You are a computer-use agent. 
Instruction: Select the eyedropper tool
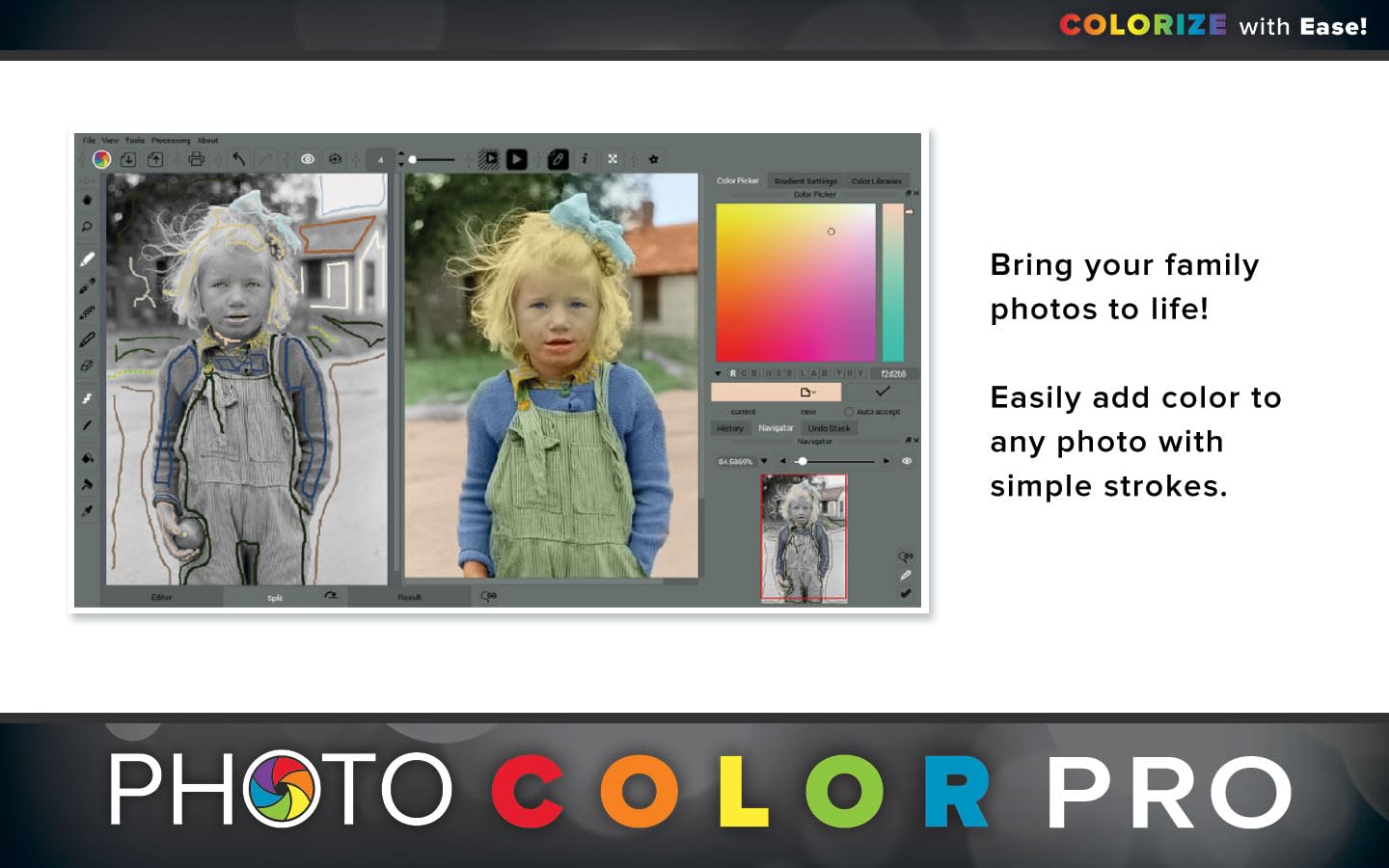pos(87,511)
